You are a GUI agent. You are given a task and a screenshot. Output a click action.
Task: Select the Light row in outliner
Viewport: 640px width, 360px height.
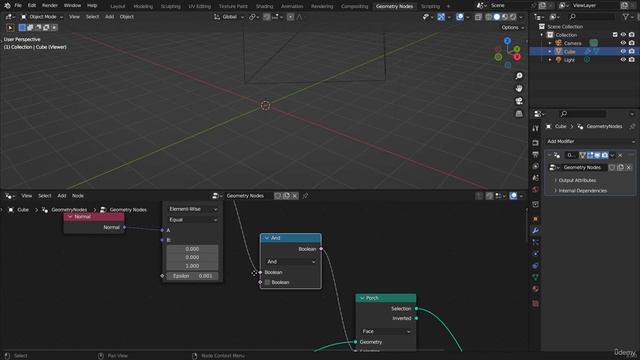point(584,60)
